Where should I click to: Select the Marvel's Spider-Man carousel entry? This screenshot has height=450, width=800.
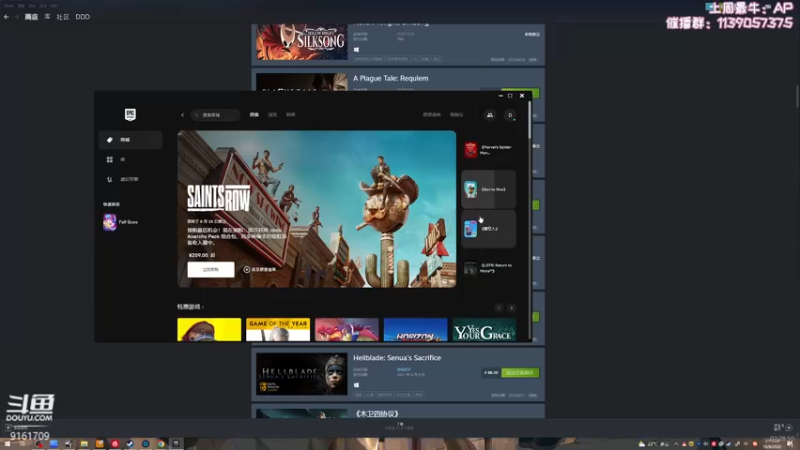488,150
